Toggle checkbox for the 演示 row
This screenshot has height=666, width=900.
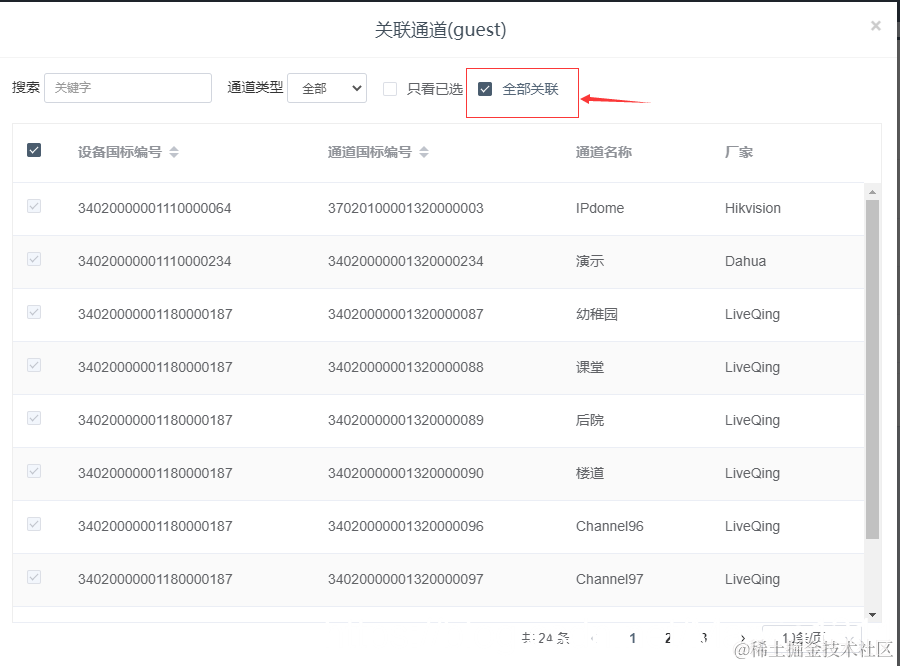(34, 259)
